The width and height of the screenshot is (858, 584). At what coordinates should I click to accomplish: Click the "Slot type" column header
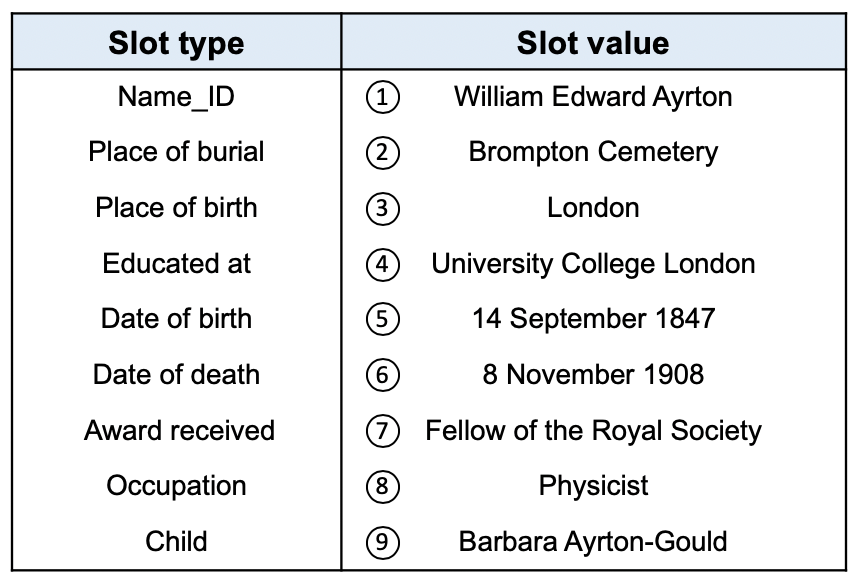pos(176,43)
